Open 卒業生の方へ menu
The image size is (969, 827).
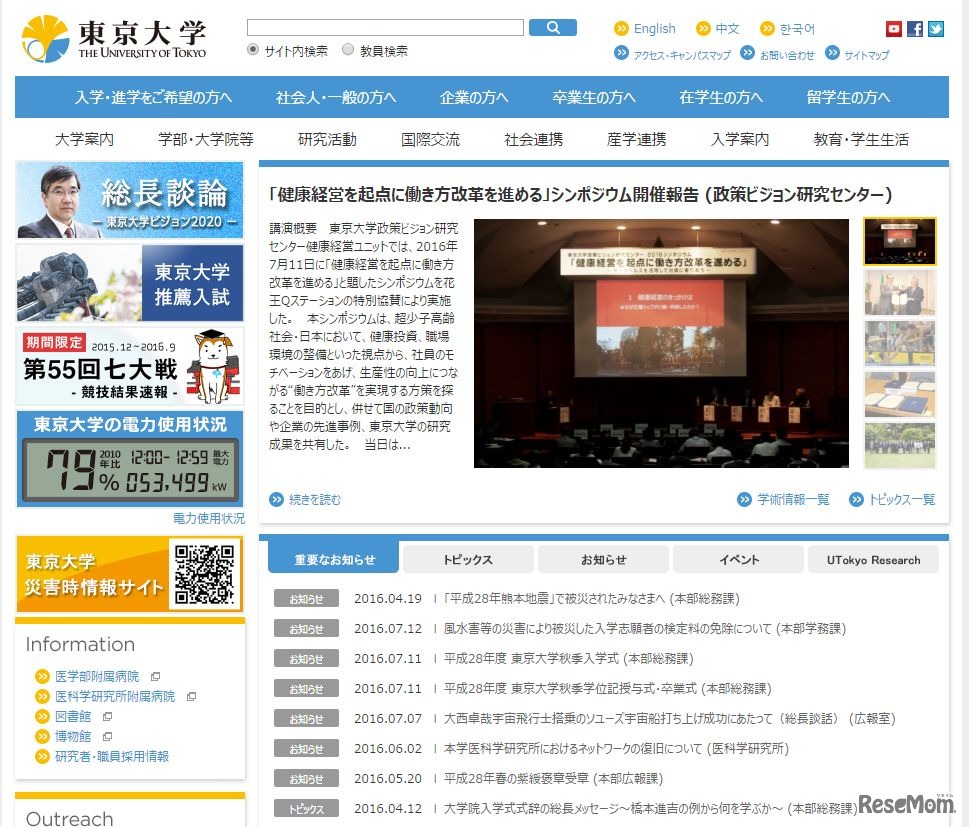coord(593,97)
